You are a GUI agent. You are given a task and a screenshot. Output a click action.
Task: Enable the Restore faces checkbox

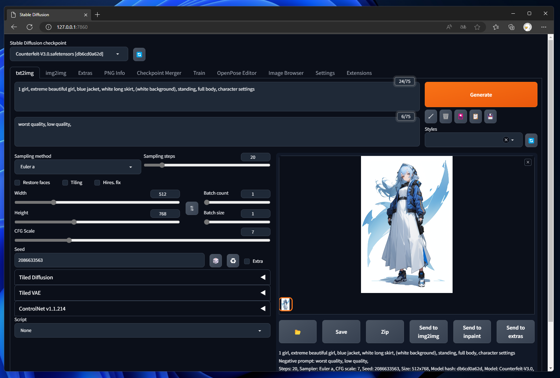pyautogui.click(x=17, y=183)
